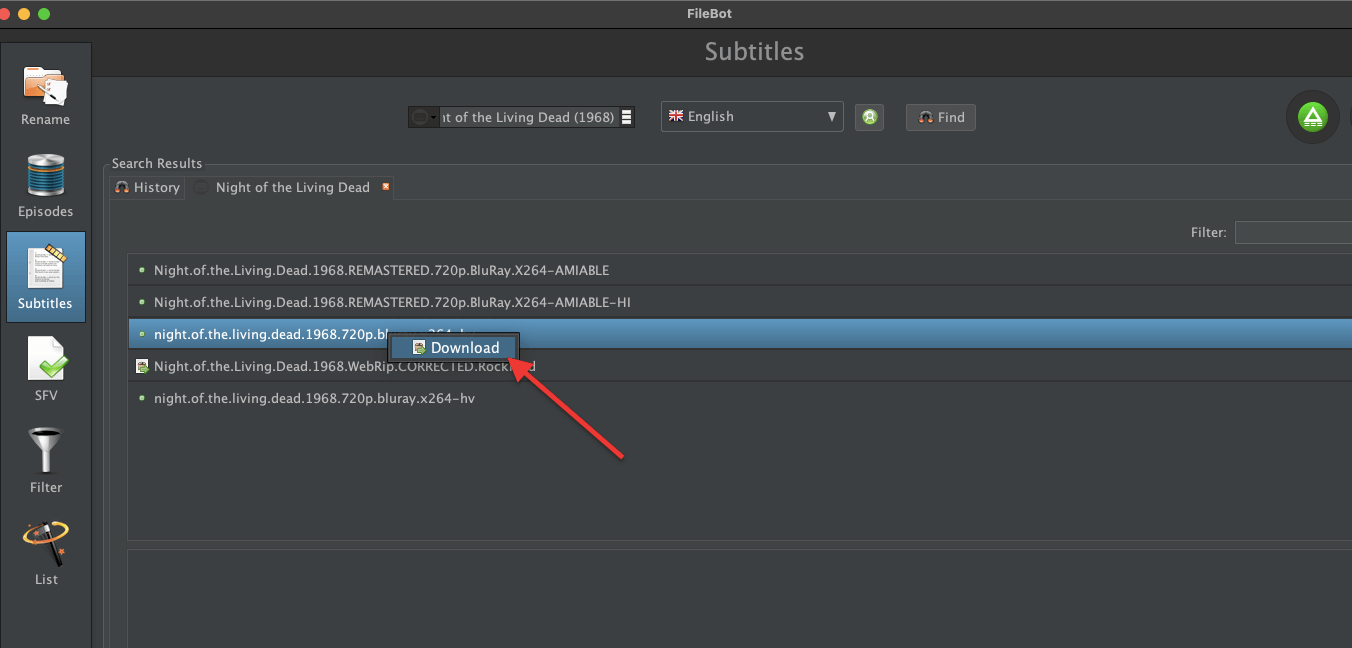This screenshot has width=1352, height=648.
Task: Click the macOS yellow minimize window button
Action: coord(24,14)
